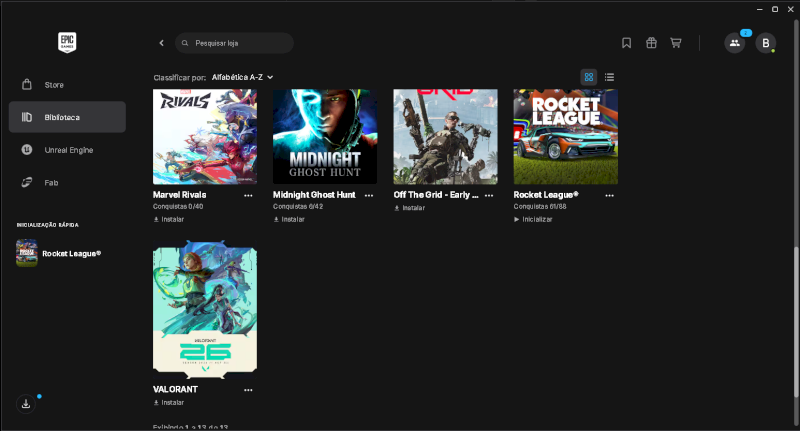Open the Store section

(67, 85)
